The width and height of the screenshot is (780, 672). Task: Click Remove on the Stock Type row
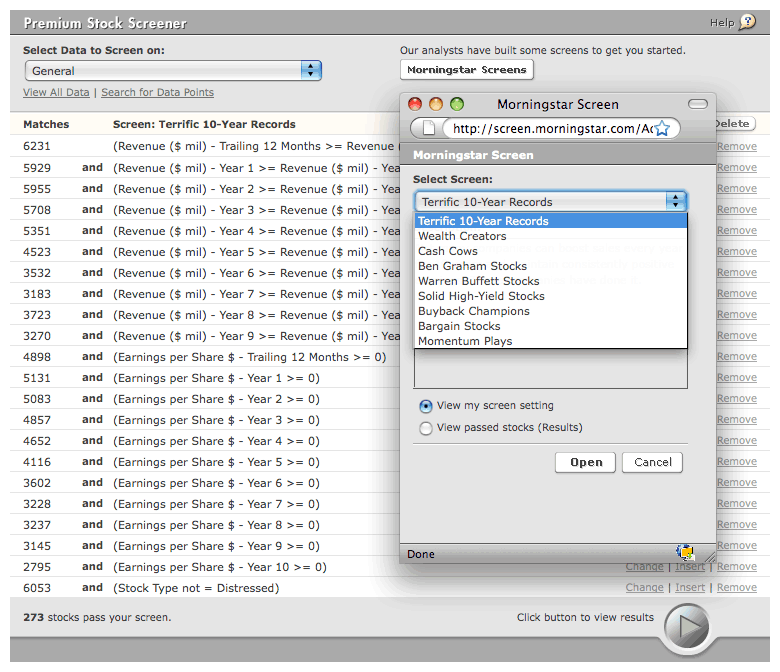(x=737, y=587)
